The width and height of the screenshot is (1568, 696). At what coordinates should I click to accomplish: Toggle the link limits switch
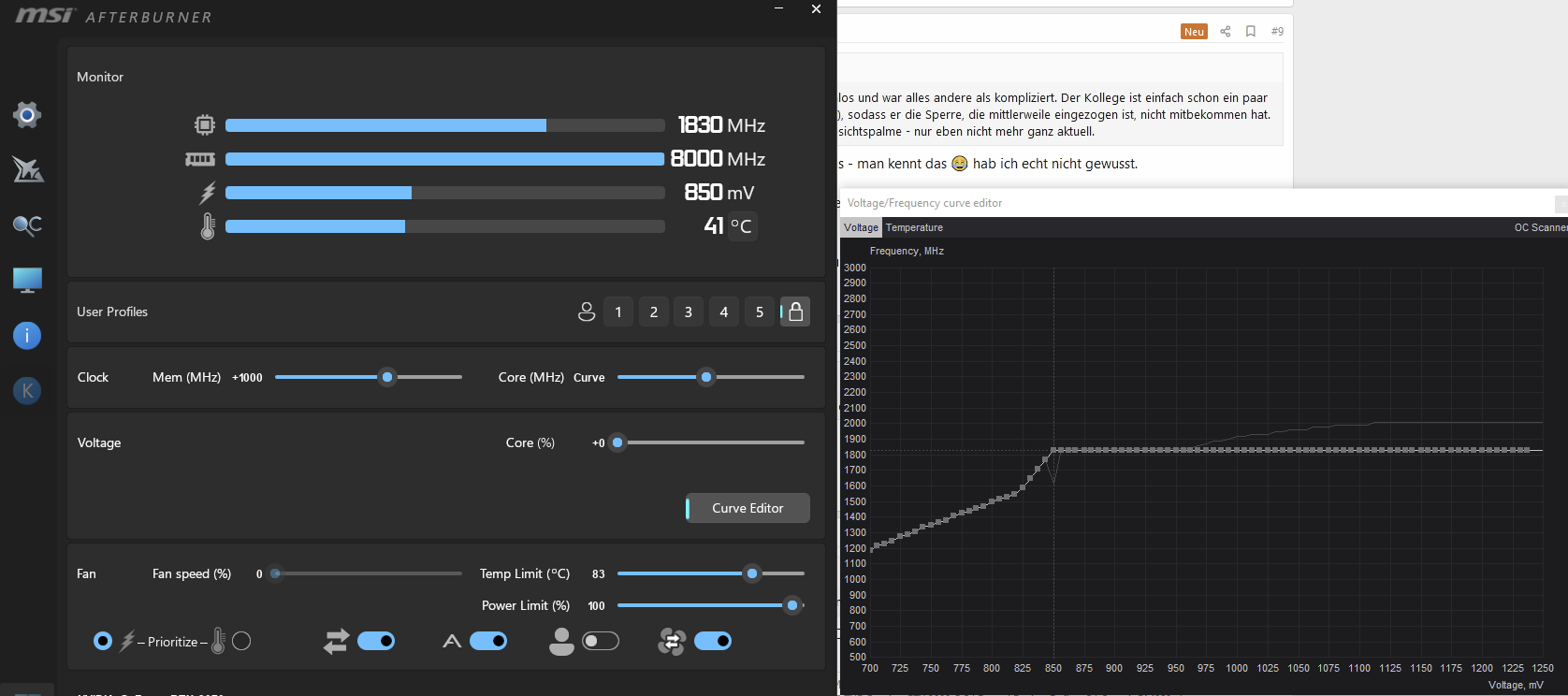pos(376,641)
